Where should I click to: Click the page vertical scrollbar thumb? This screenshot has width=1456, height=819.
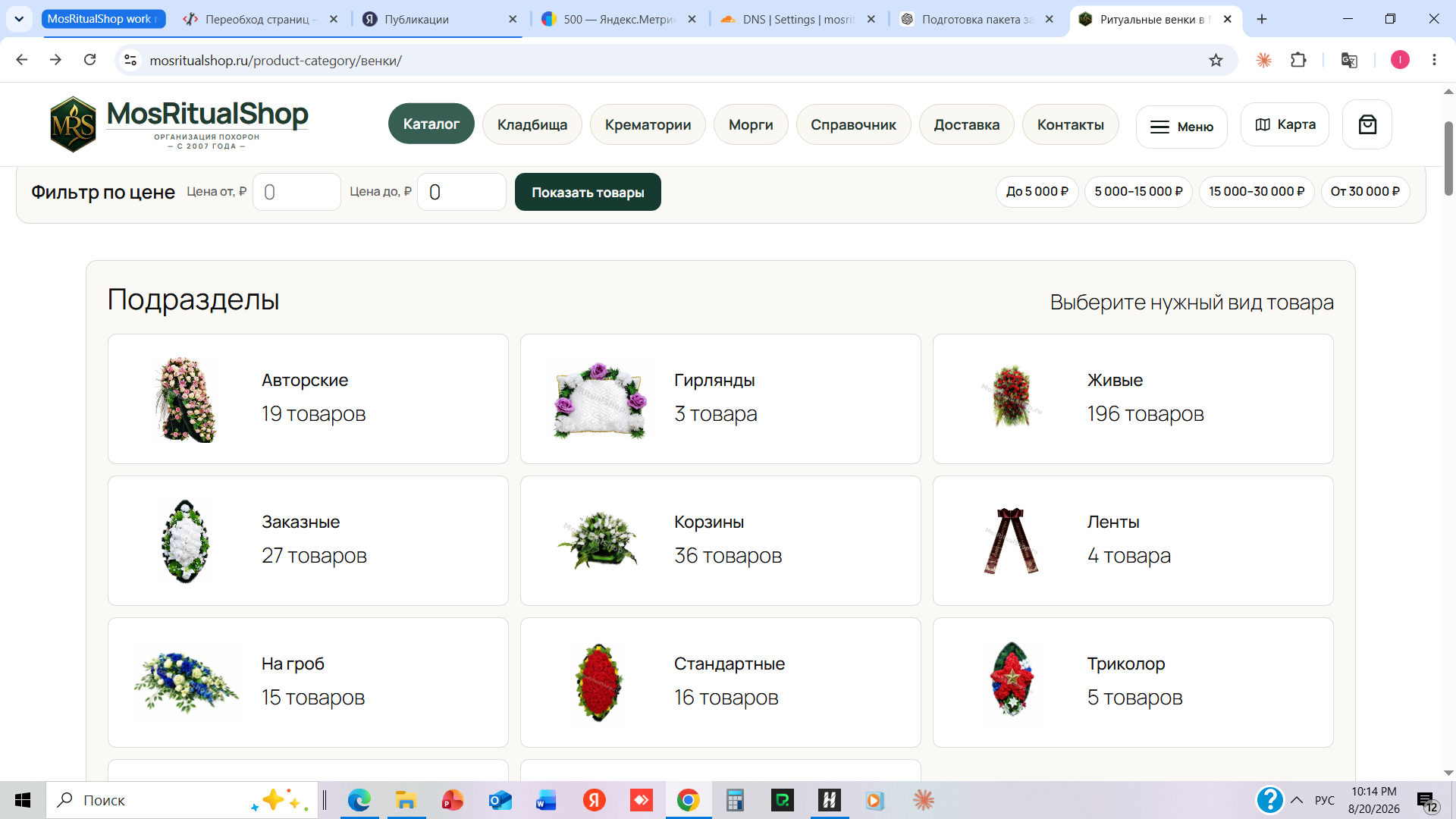coord(1448,158)
